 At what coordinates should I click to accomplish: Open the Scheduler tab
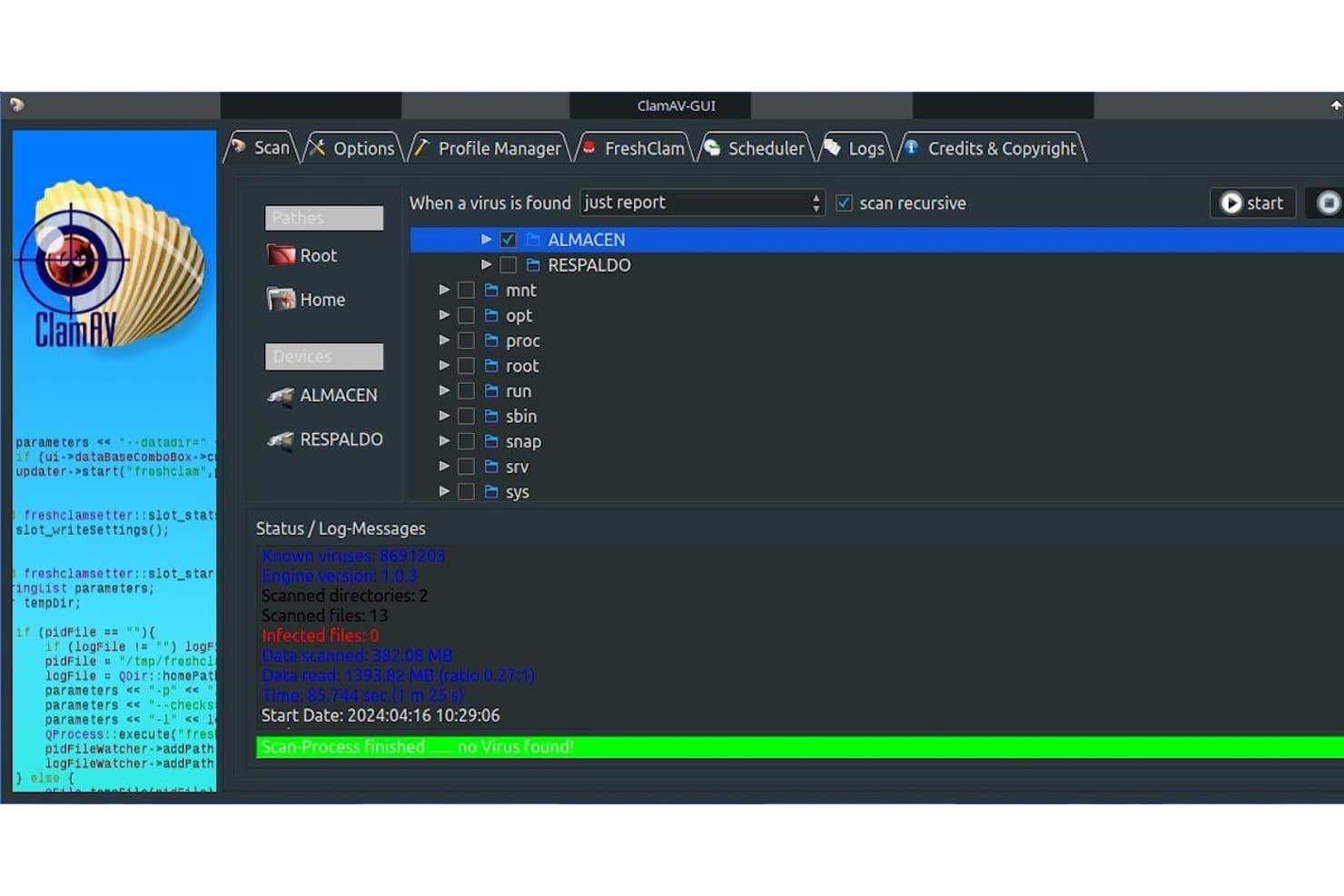(756, 148)
